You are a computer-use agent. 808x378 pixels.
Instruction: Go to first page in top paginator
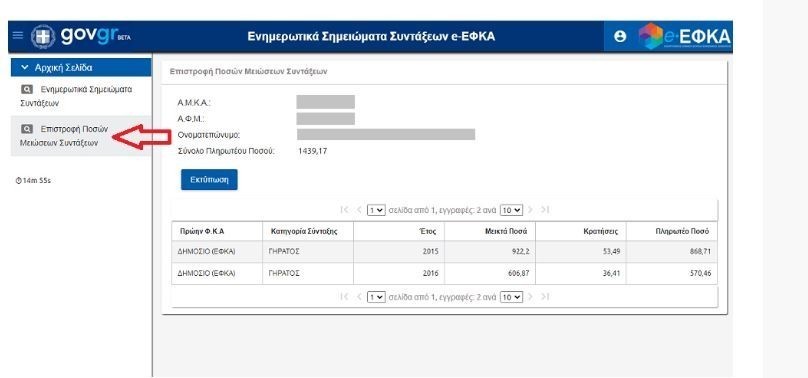tap(345, 210)
